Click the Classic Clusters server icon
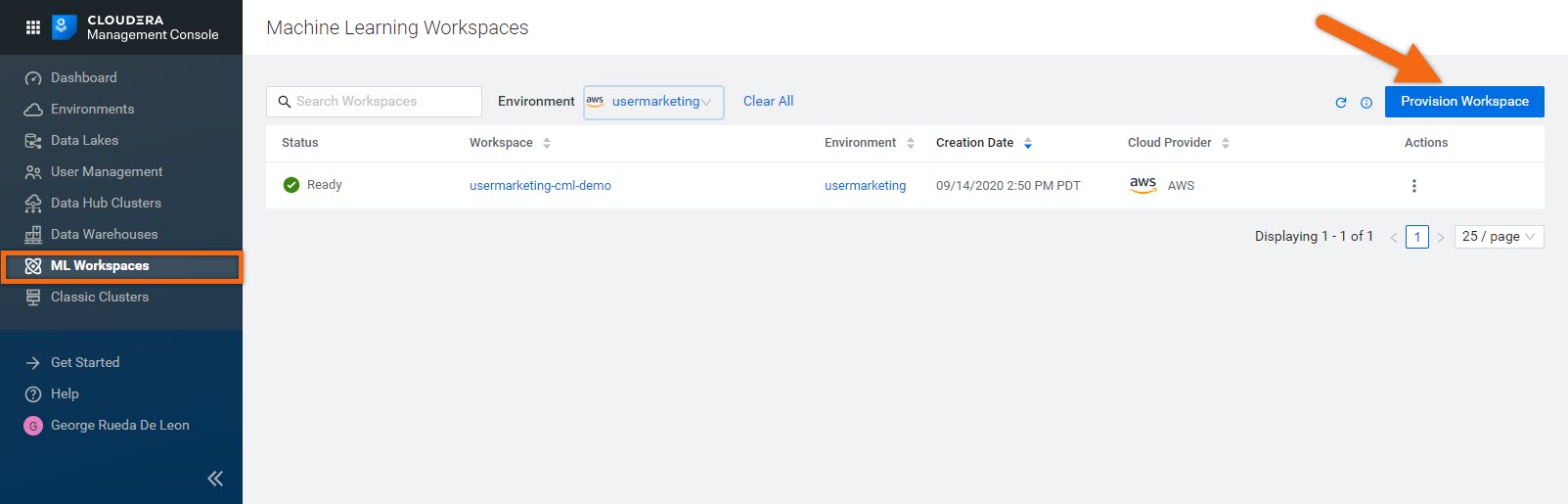This screenshot has width=1568, height=504. pos(33,298)
